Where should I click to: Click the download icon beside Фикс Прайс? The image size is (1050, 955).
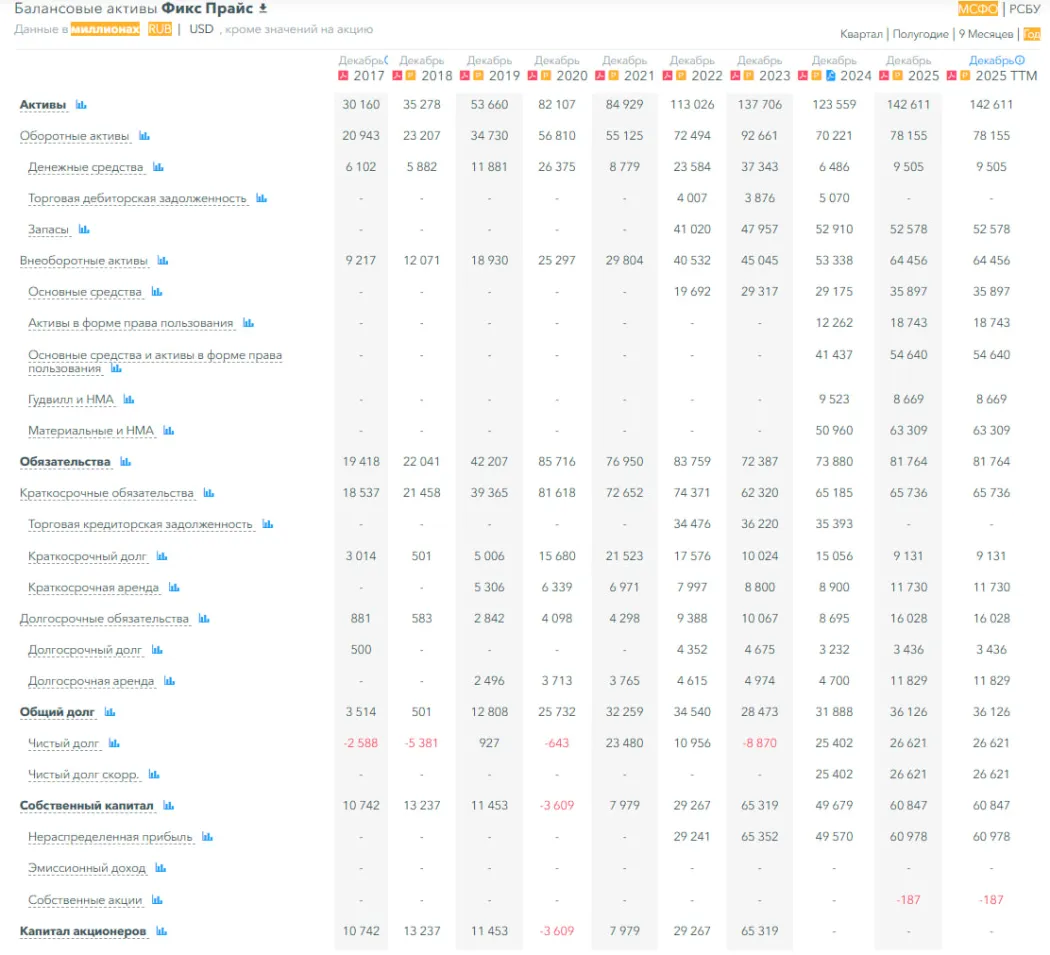tap(263, 9)
